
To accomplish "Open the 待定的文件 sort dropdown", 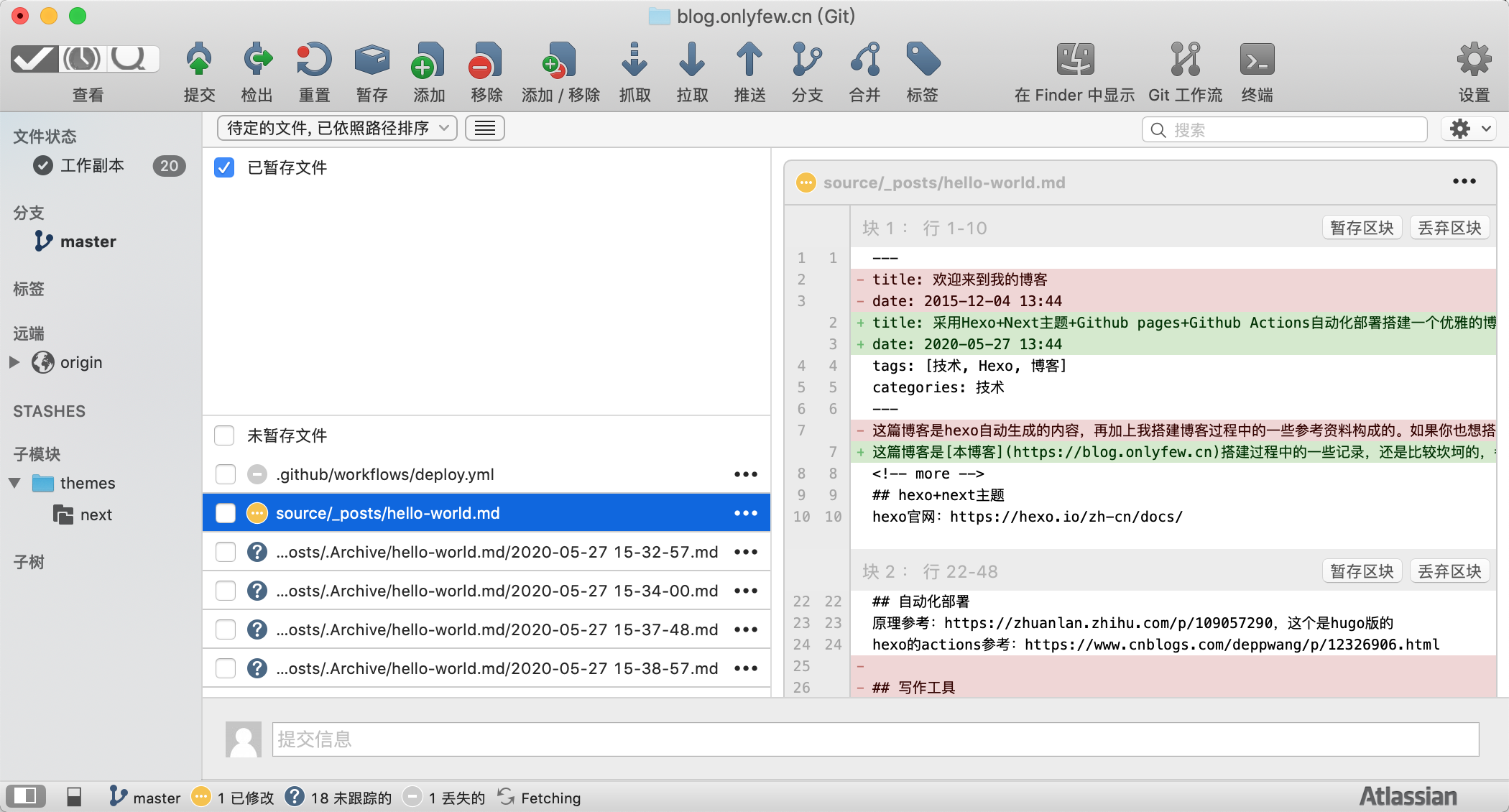I will click(337, 129).
